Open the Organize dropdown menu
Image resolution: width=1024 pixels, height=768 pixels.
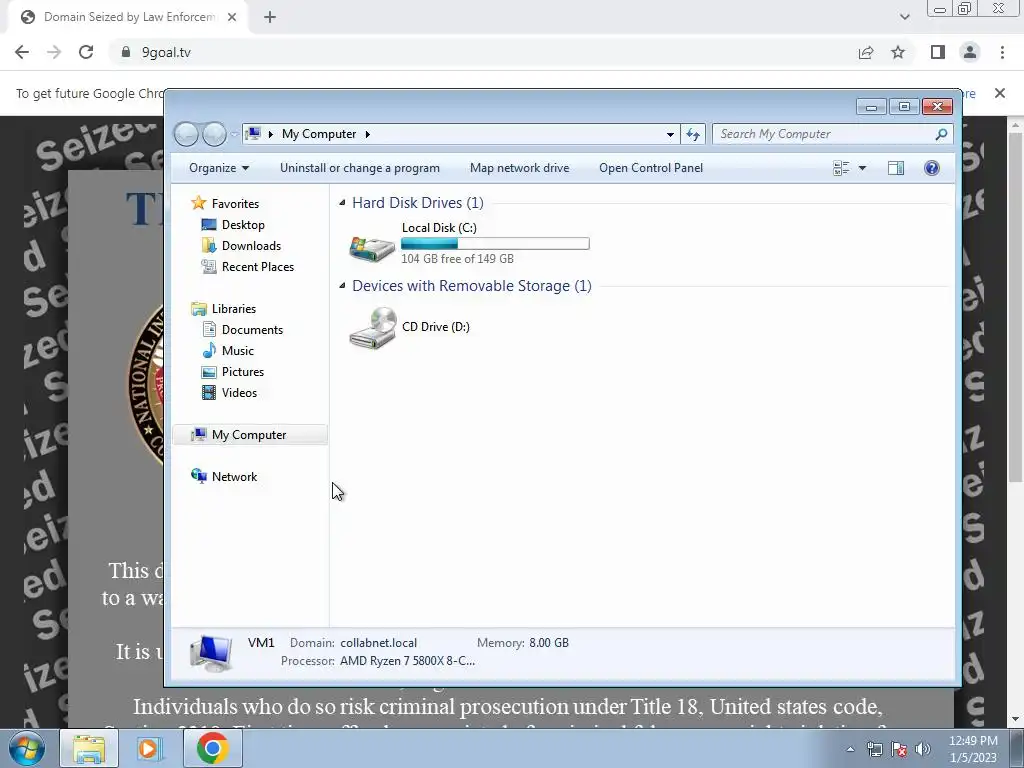219,168
